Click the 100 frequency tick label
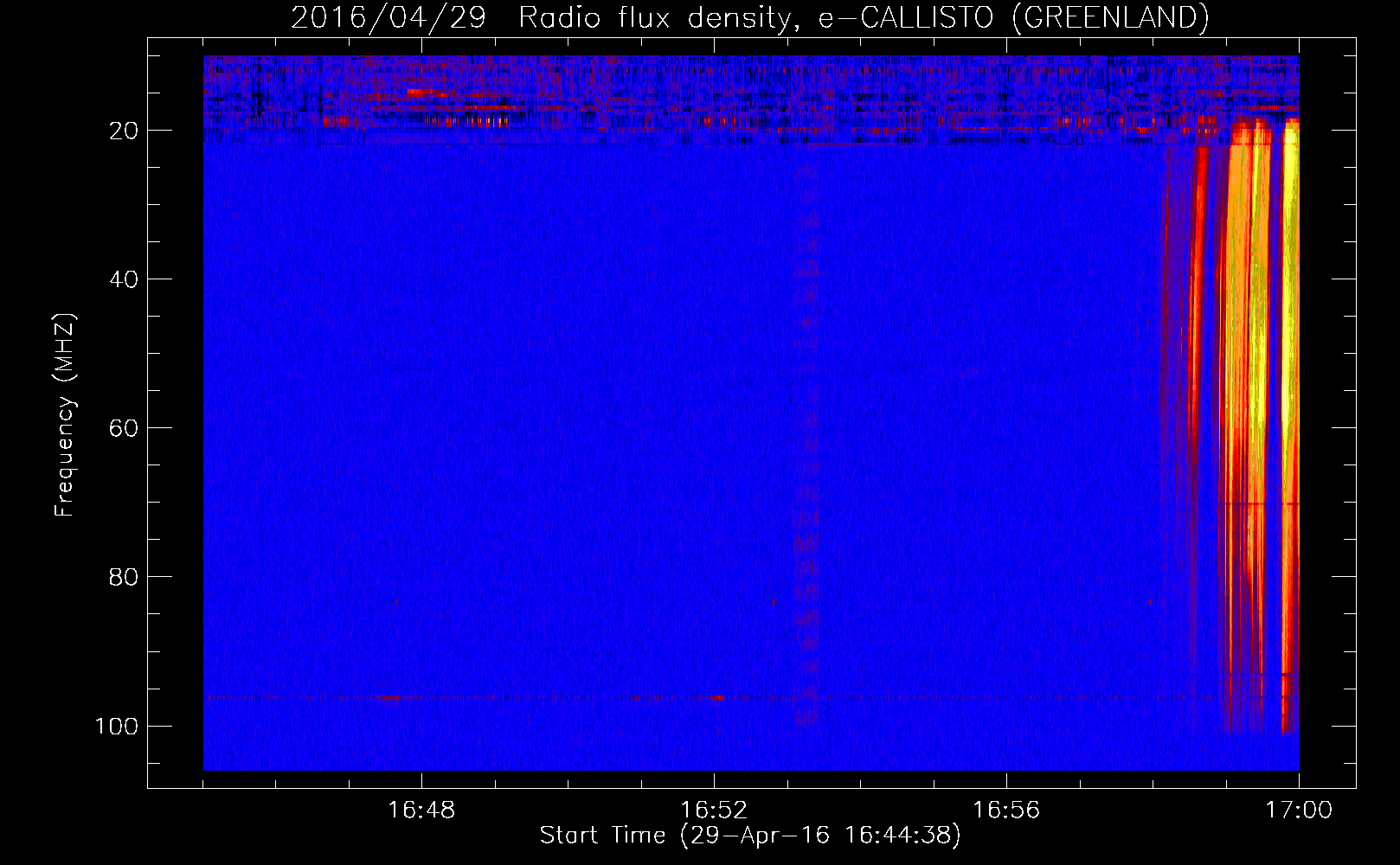Viewport: 1400px width, 865px height. (x=117, y=726)
